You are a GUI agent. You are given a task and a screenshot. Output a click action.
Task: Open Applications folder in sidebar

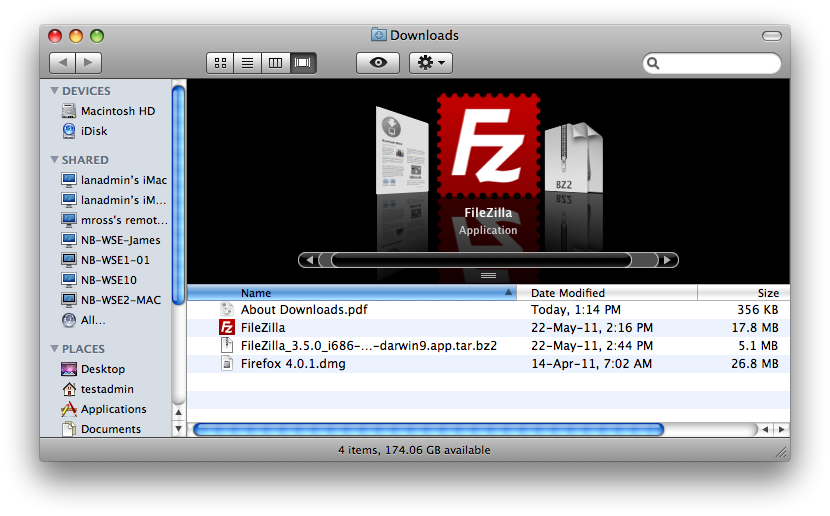[104, 409]
